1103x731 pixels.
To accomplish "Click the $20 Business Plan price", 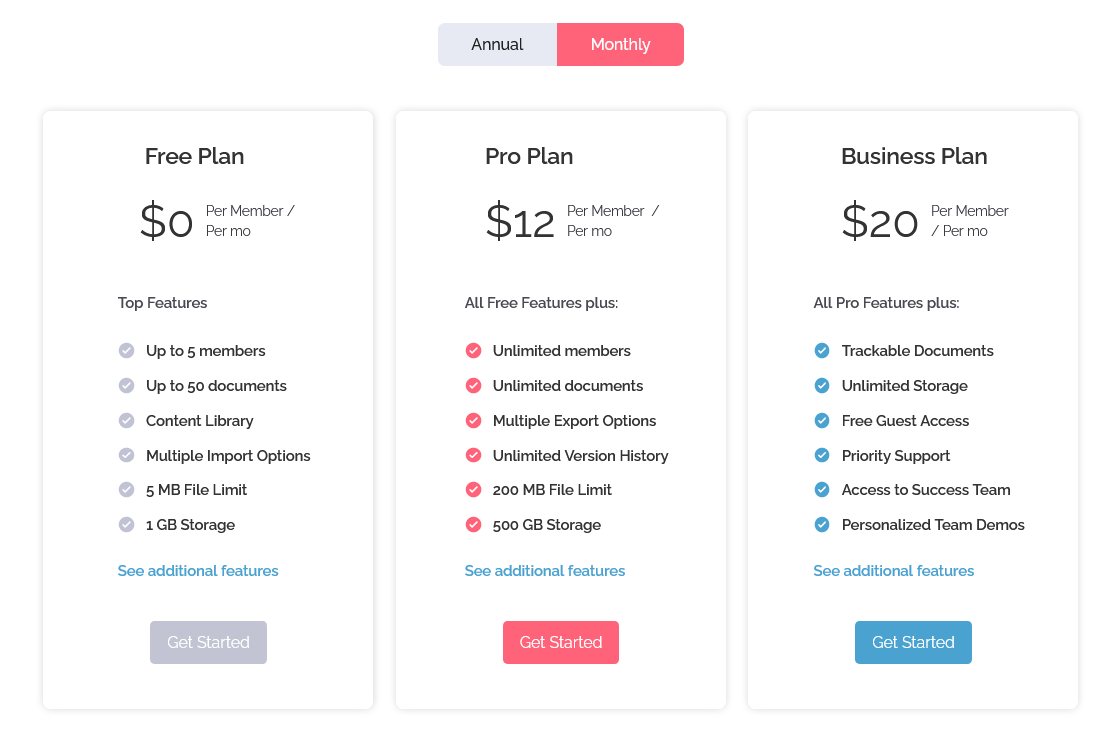I will [880, 221].
